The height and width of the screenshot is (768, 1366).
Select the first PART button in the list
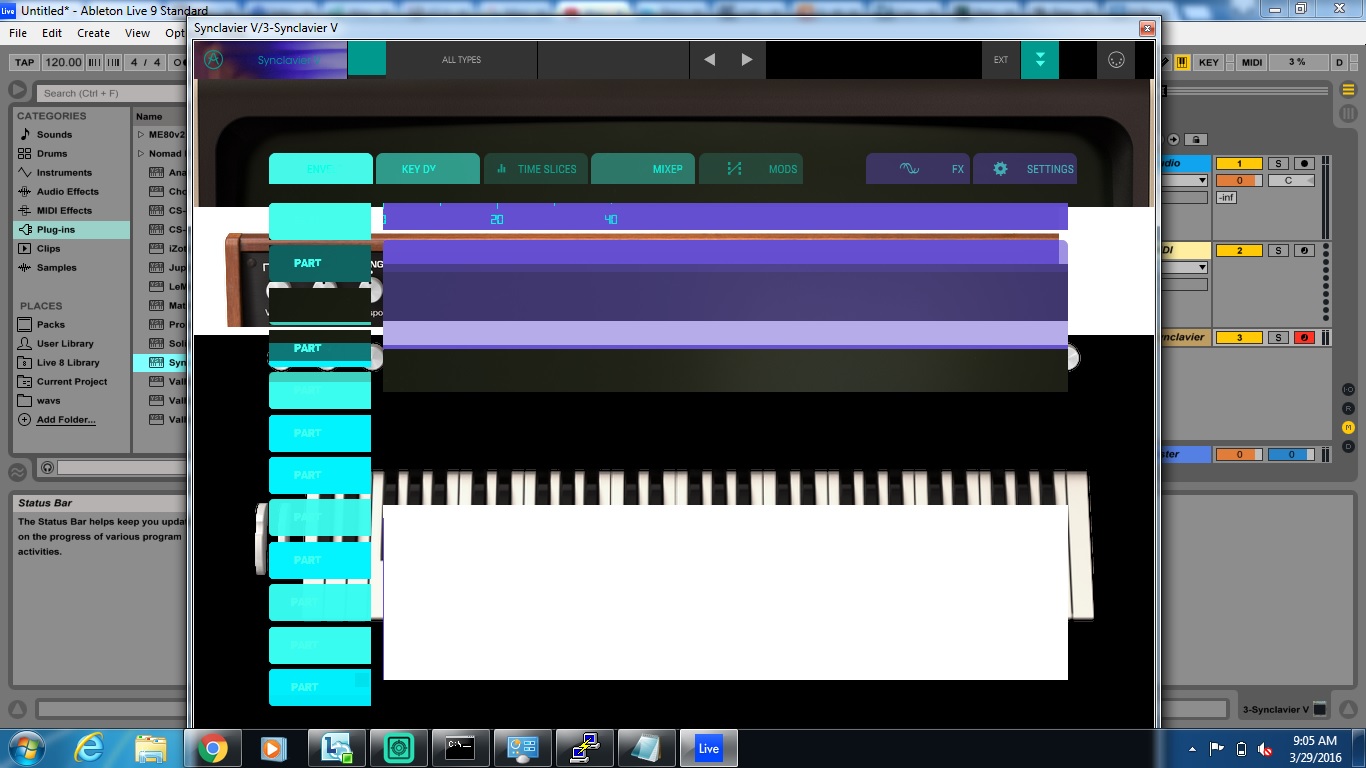tap(320, 263)
